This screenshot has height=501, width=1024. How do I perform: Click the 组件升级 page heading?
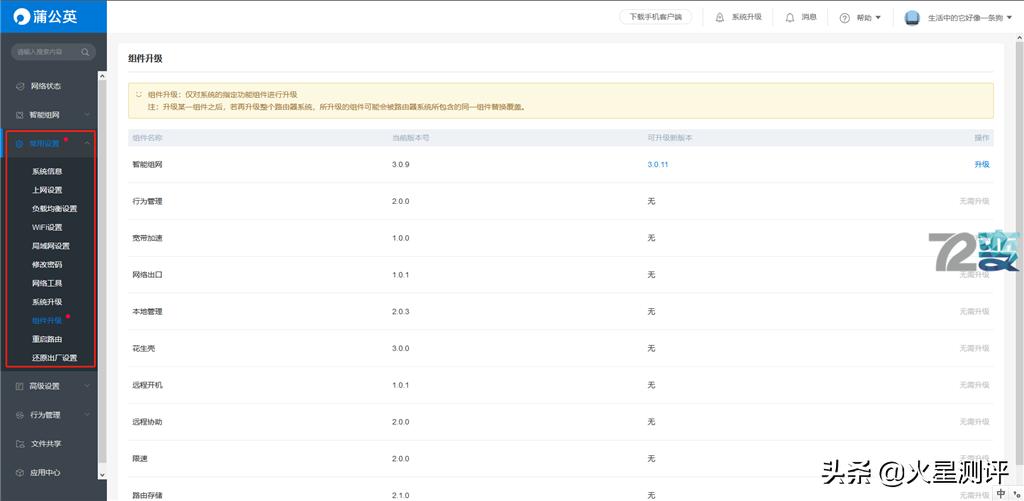click(x=145, y=59)
